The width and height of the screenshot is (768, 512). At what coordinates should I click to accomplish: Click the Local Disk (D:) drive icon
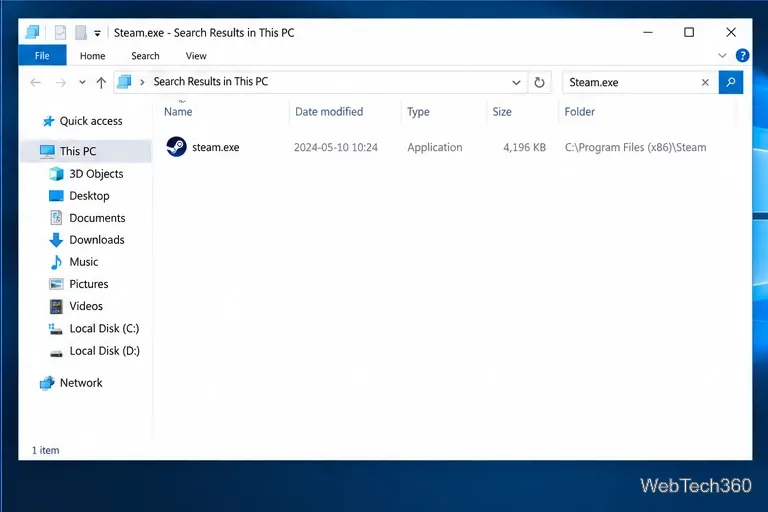[56, 353]
